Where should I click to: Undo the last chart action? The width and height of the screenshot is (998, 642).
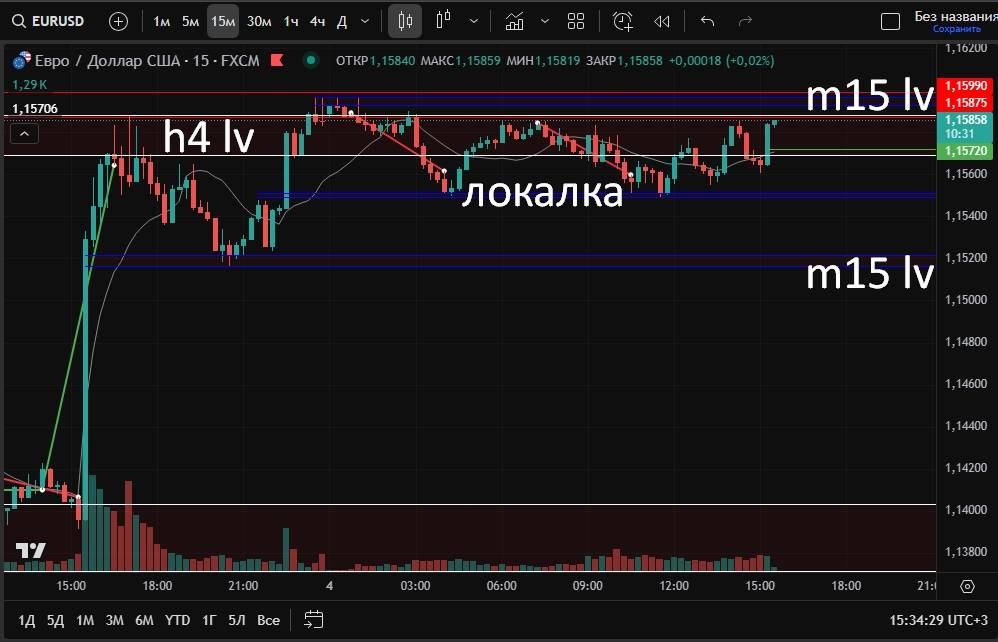pyautogui.click(x=708, y=21)
